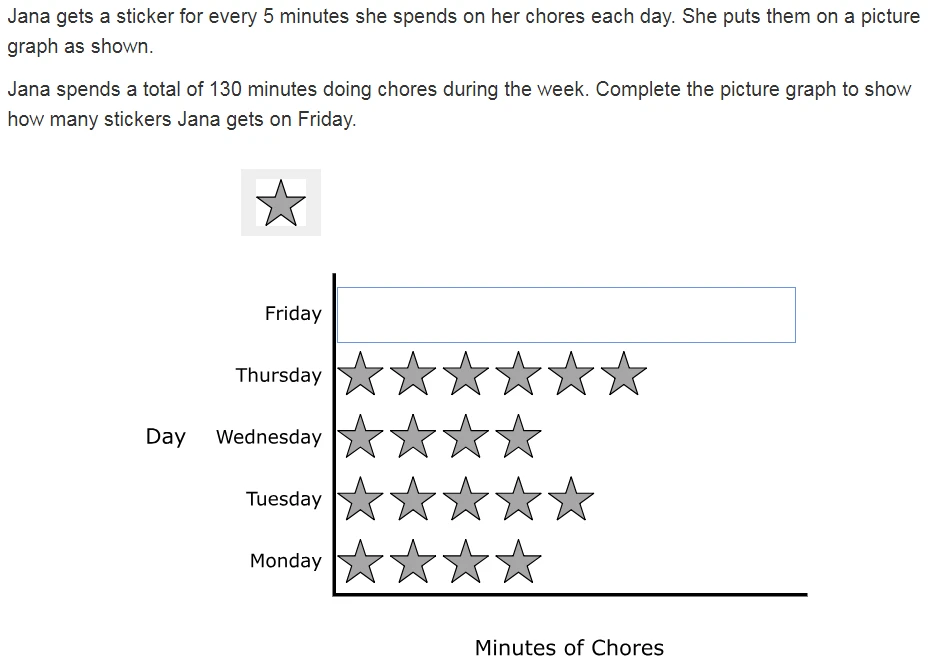The image size is (935, 662).
Task: Click the Thursday row label
Action: [278, 375]
